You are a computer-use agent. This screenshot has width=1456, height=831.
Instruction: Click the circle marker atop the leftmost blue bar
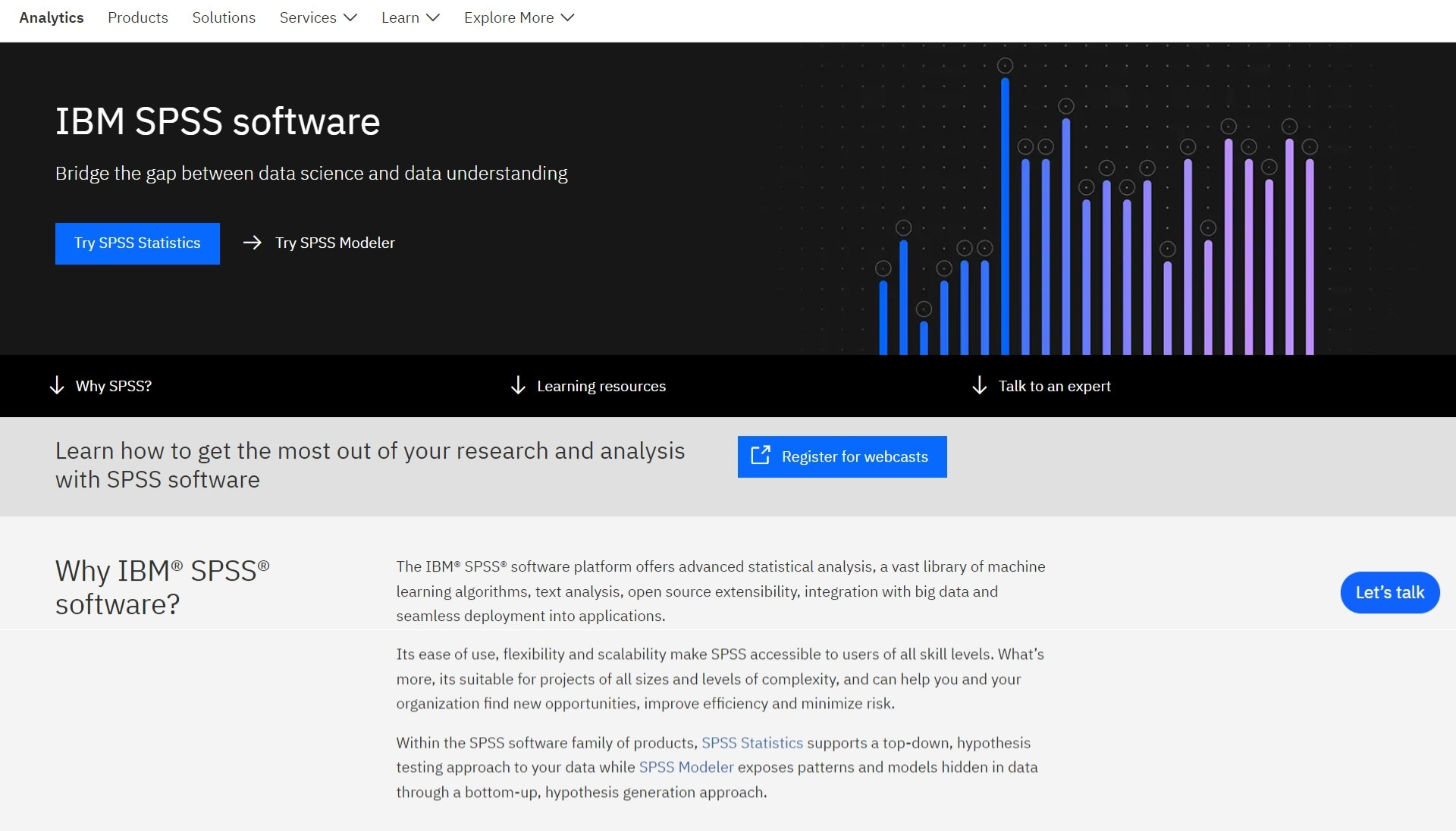point(883,268)
